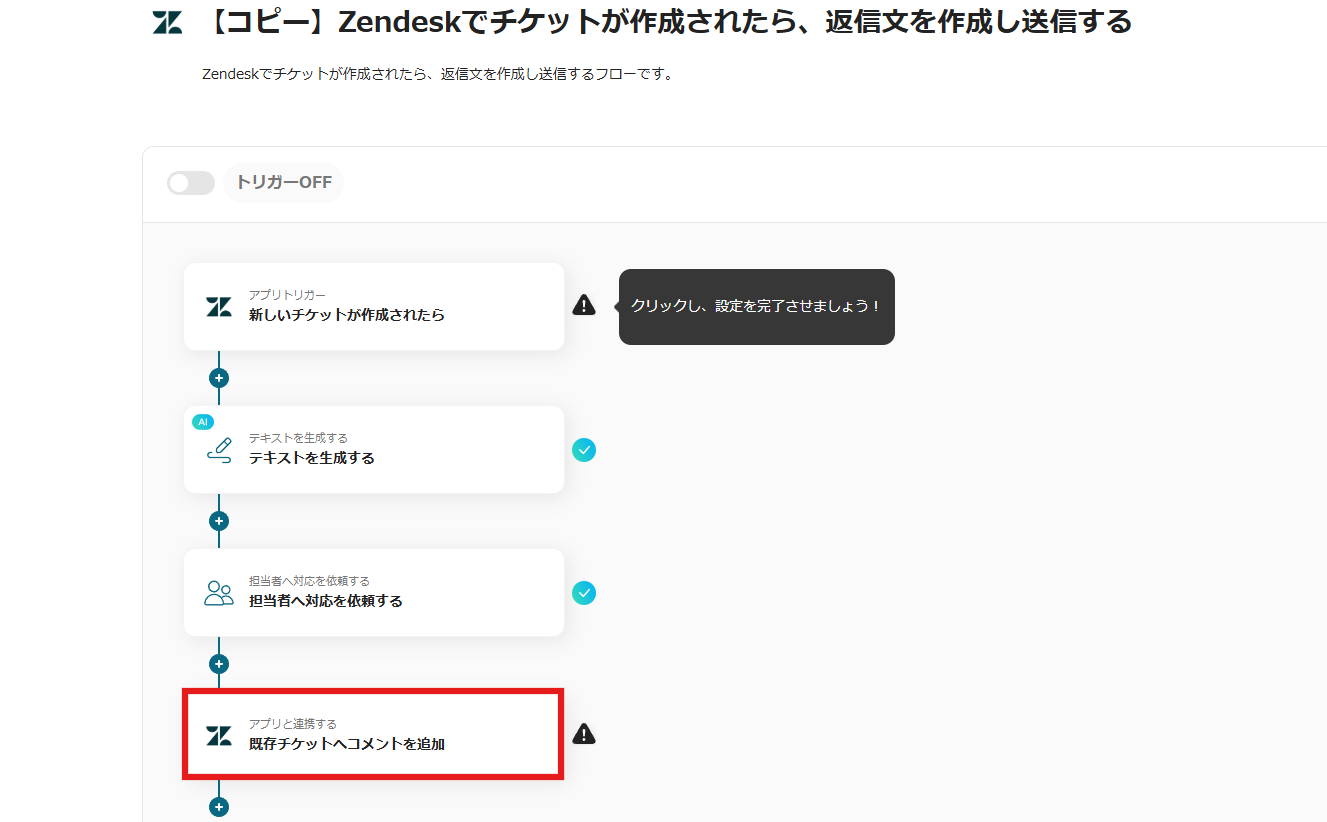Click the pen icon in テキストを生成する card
Viewport: 1327px width, 822px height.
click(218, 450)
